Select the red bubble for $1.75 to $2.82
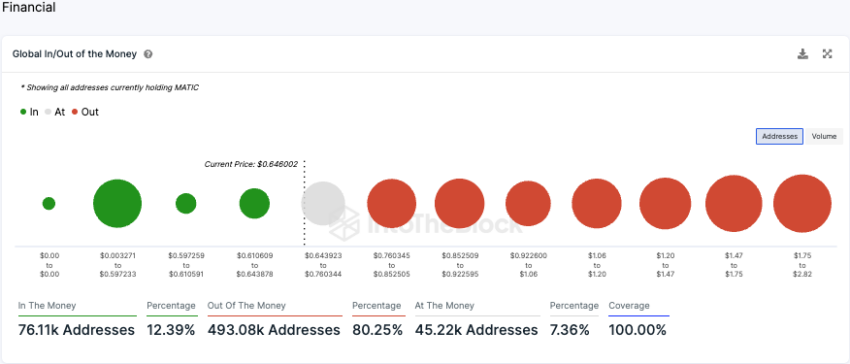The image size is (850, 364). (x=802, y=203)
